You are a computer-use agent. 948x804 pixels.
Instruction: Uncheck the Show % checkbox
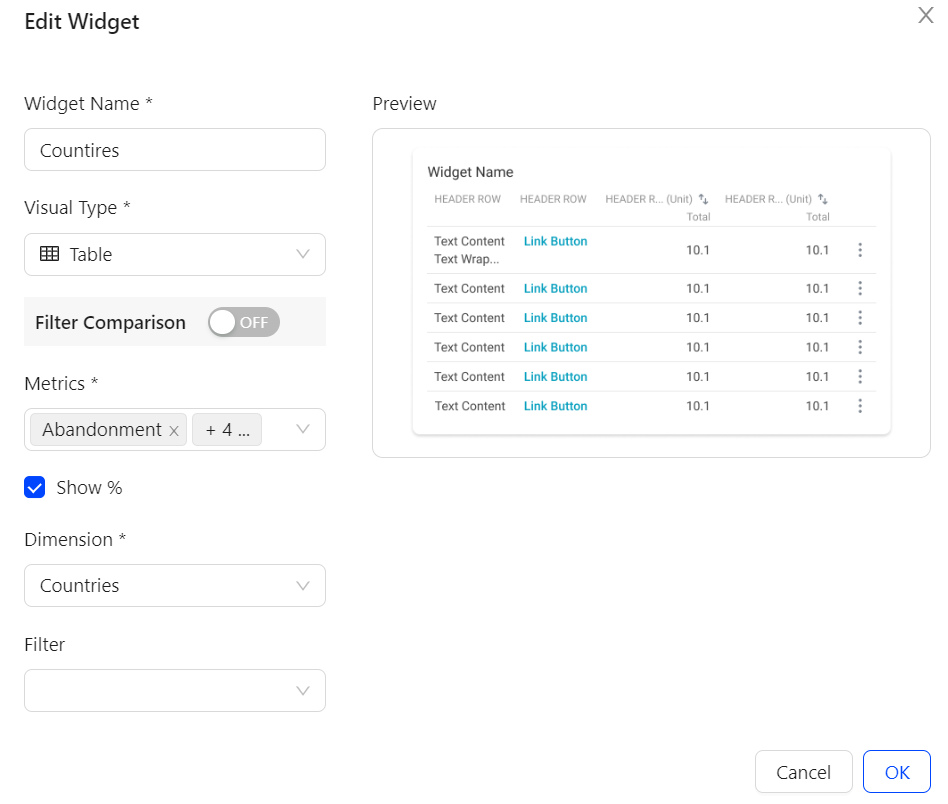35,488
